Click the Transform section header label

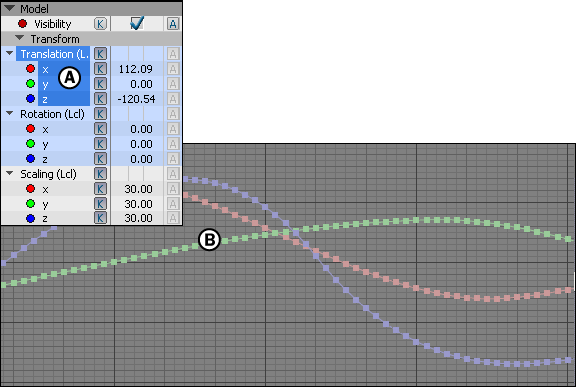[55, 39]
